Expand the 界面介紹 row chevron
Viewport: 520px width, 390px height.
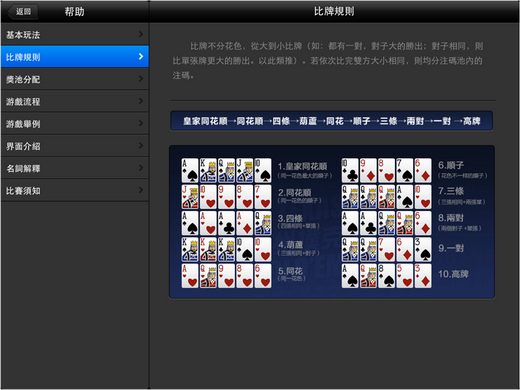[x=141, y=146]
